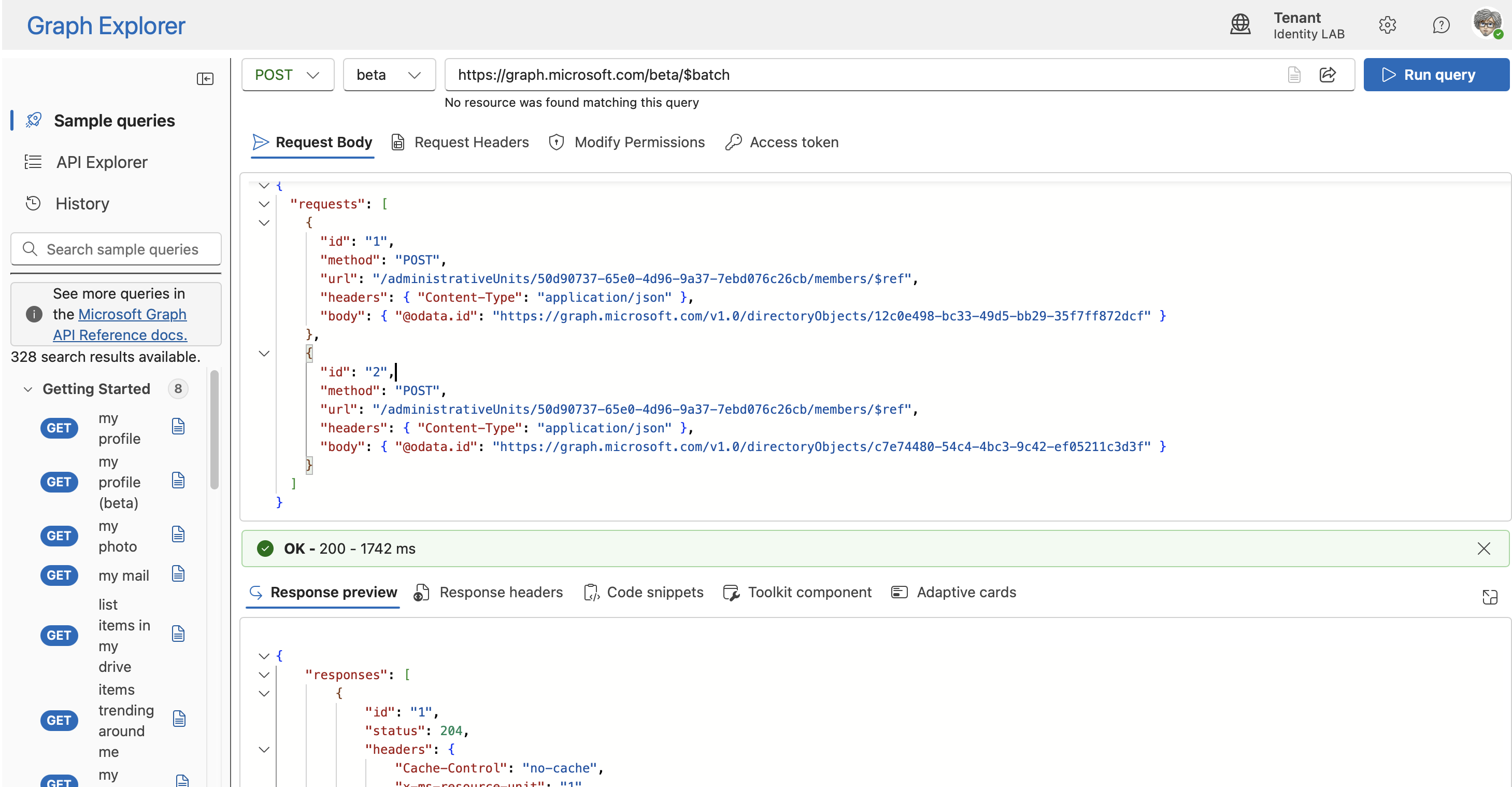Click the "status": 204 line in response

point(417,730)
